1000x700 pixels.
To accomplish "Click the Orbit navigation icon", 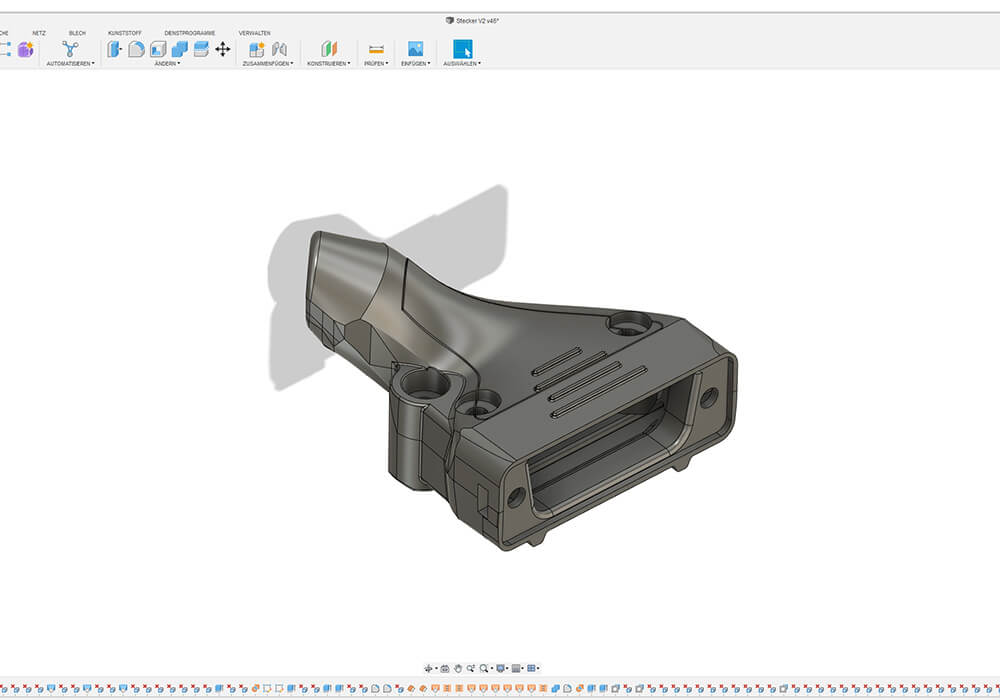I will tap(429, 668).
